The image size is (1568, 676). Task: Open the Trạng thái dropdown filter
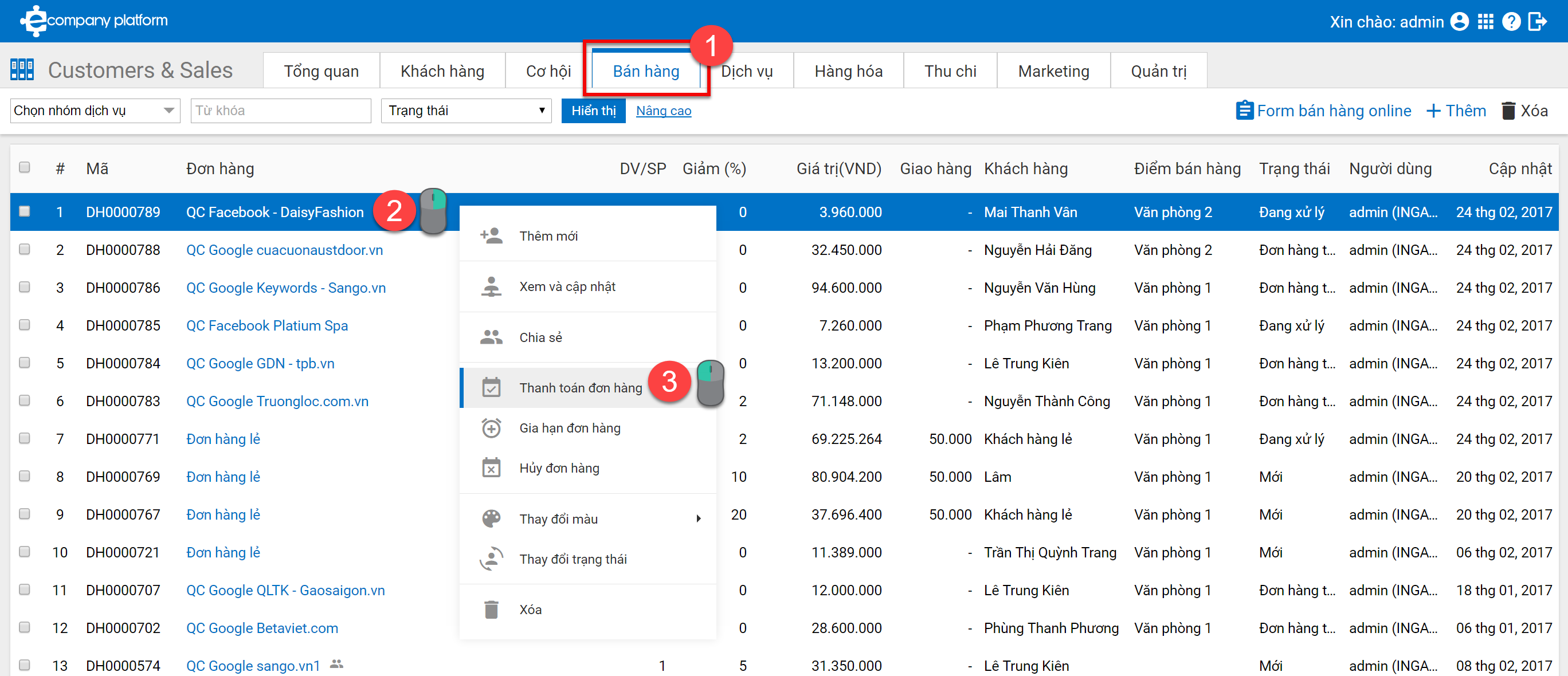[467, 111]
